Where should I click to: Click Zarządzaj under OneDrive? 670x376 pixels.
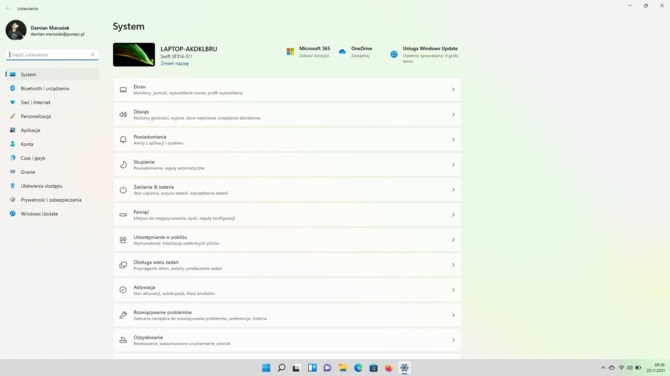pos(360,56)
